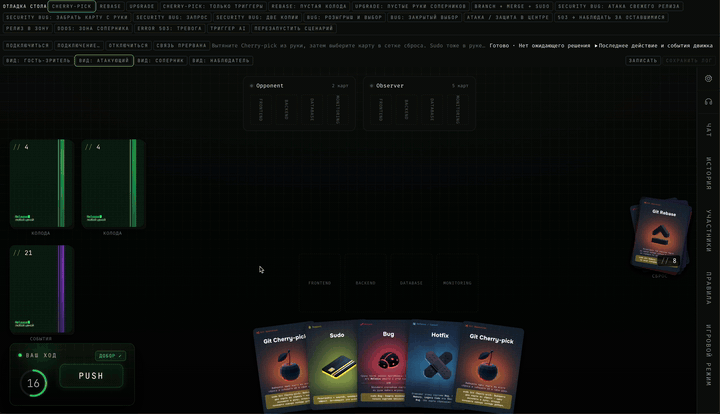Screen dimensions: 720x414
Task: Load 'DDoS: зона соперника' scenario
Action: pos(93,28)
